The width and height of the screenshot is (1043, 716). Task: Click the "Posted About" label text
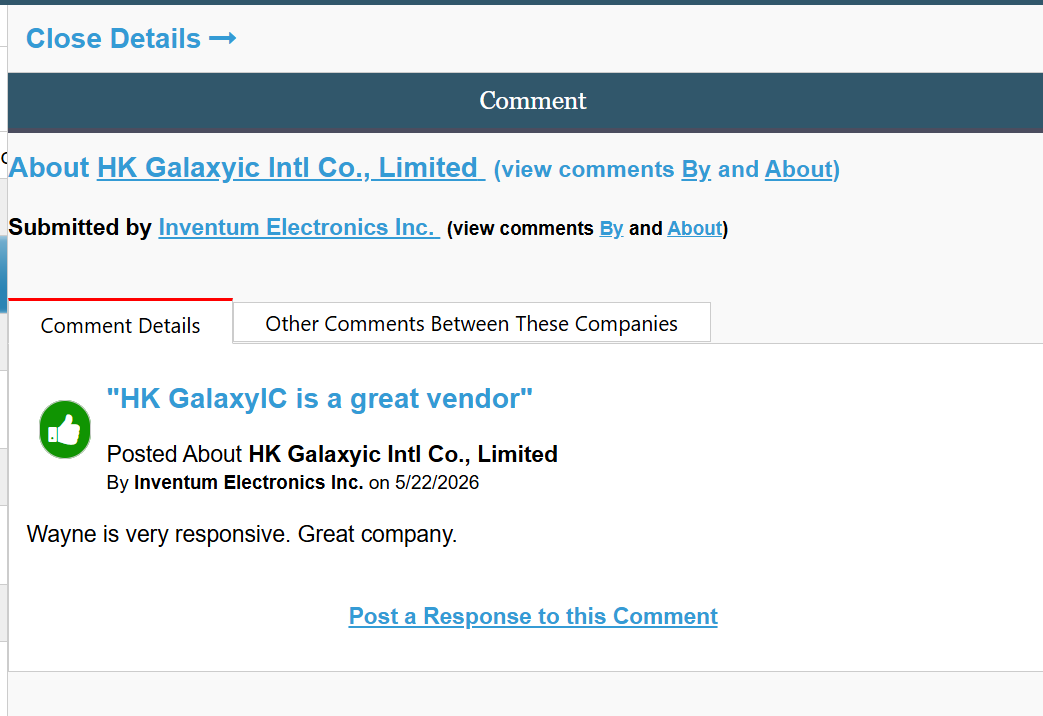click(x=174, y=454)
